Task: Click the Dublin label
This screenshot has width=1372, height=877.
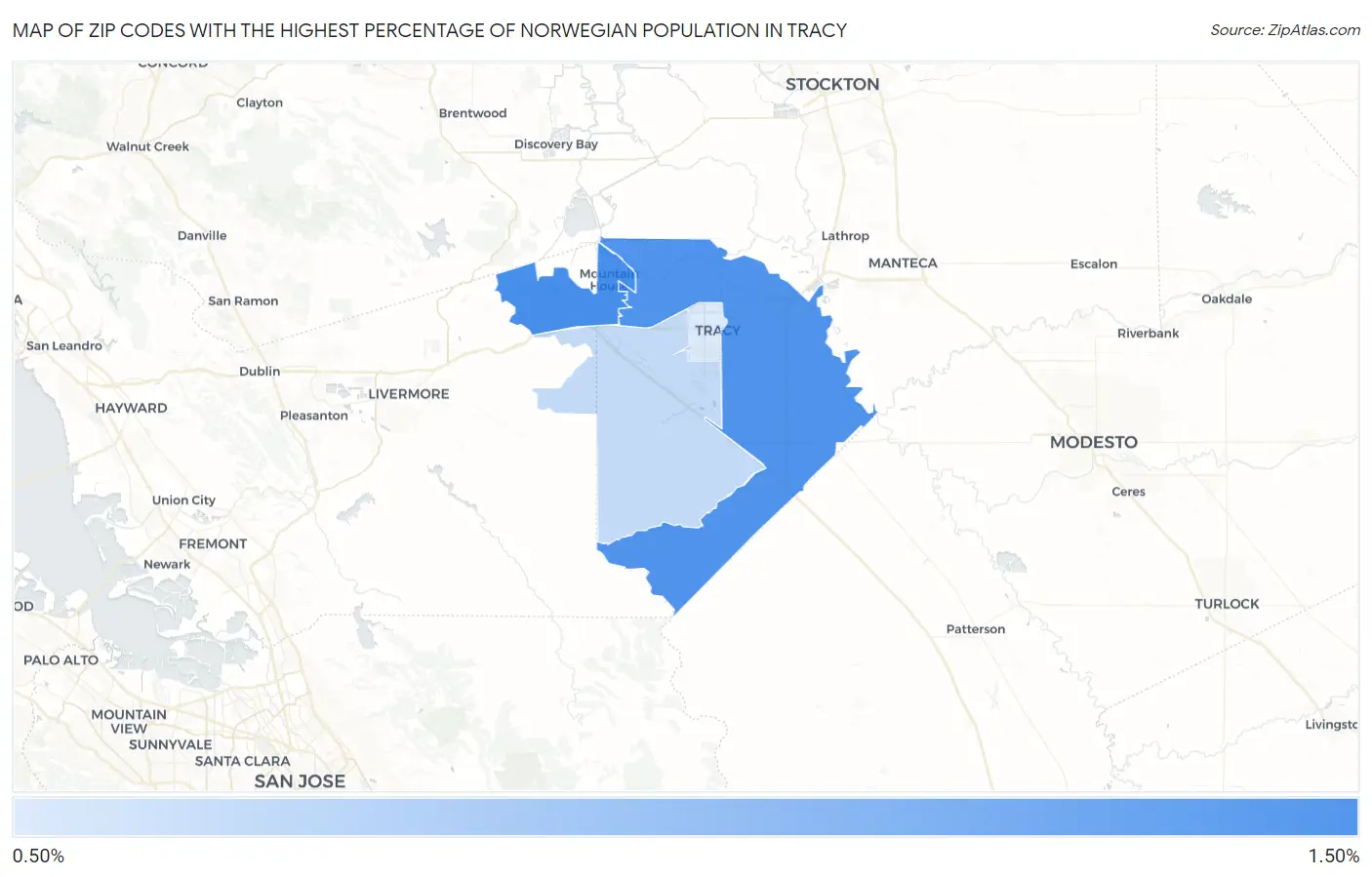Action: [260, 372]
